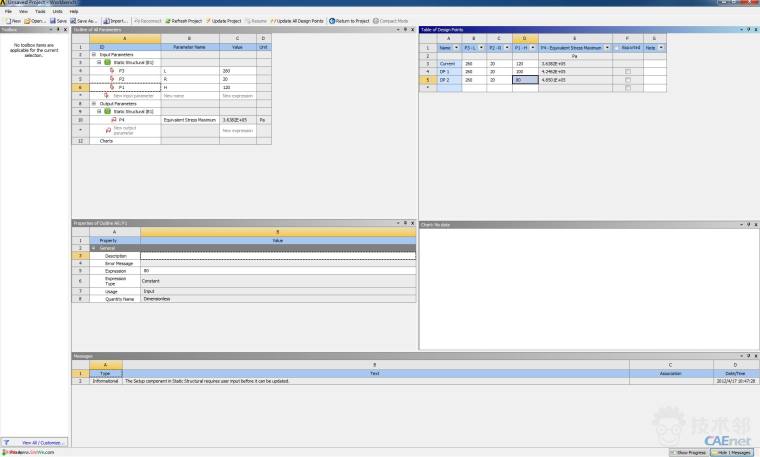Check the Exported box for DP 1

tap(628, 72)
